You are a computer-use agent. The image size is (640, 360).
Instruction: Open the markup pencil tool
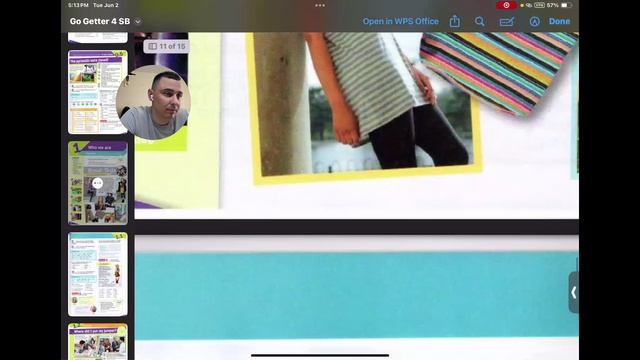[x=507, y=21]
